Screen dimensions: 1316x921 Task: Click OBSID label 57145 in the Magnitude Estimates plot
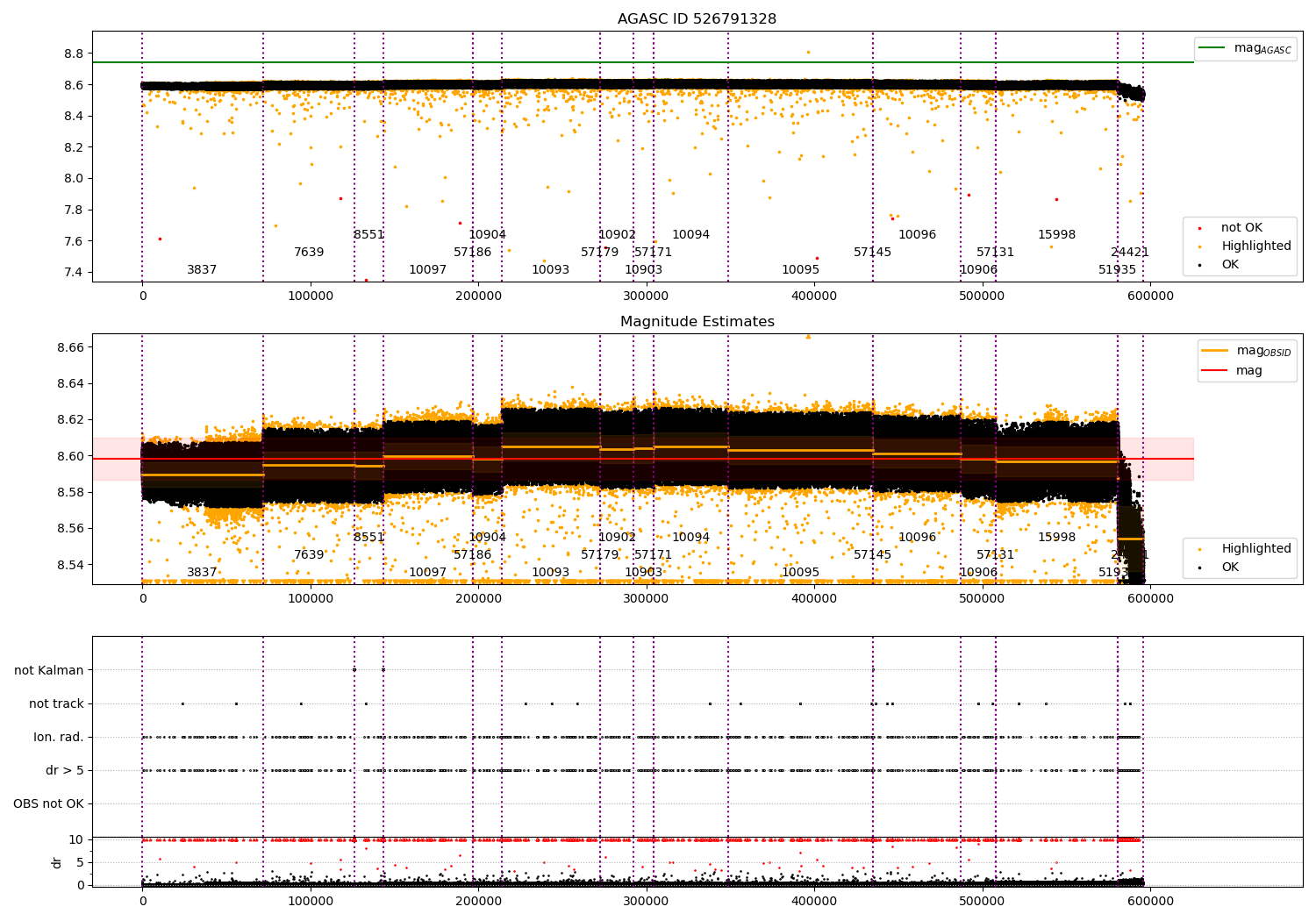872,555
